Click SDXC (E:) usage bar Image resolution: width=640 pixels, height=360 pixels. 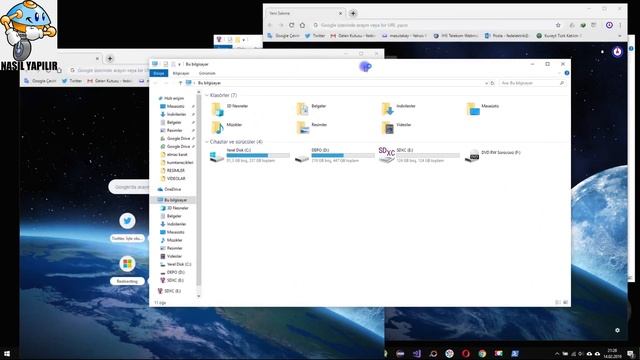[x=428, y=156]
